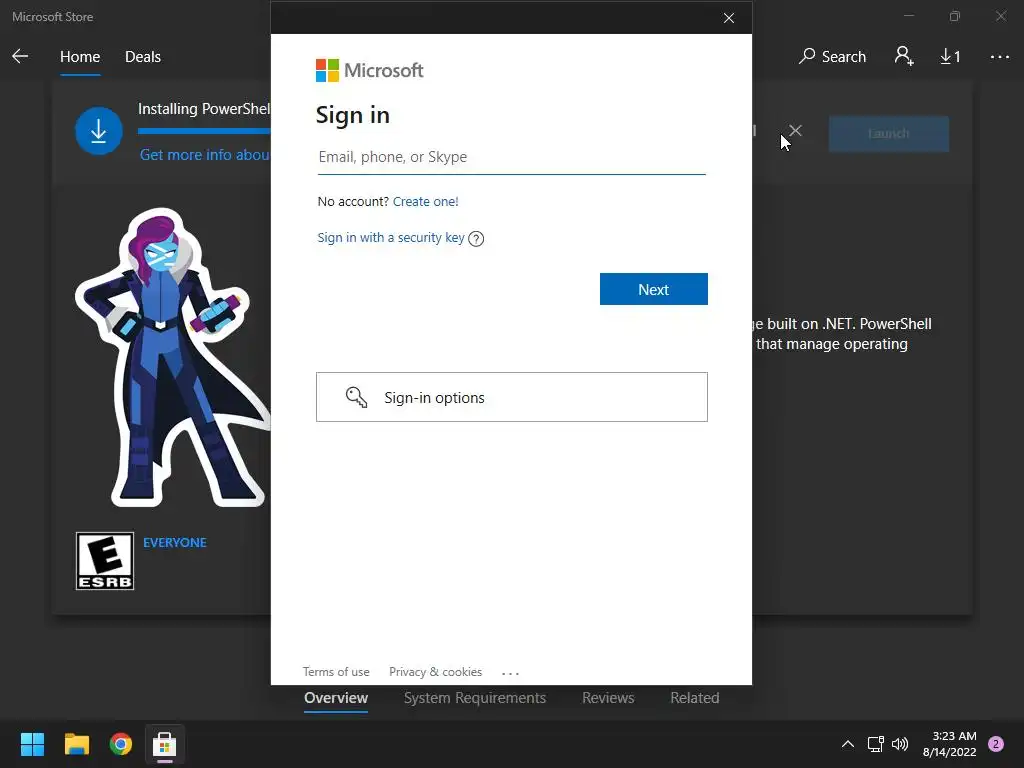This screenshot has height=768, width=1024.
Task: Open the Home tab in Microsoft Store
Action: point(80,57)
